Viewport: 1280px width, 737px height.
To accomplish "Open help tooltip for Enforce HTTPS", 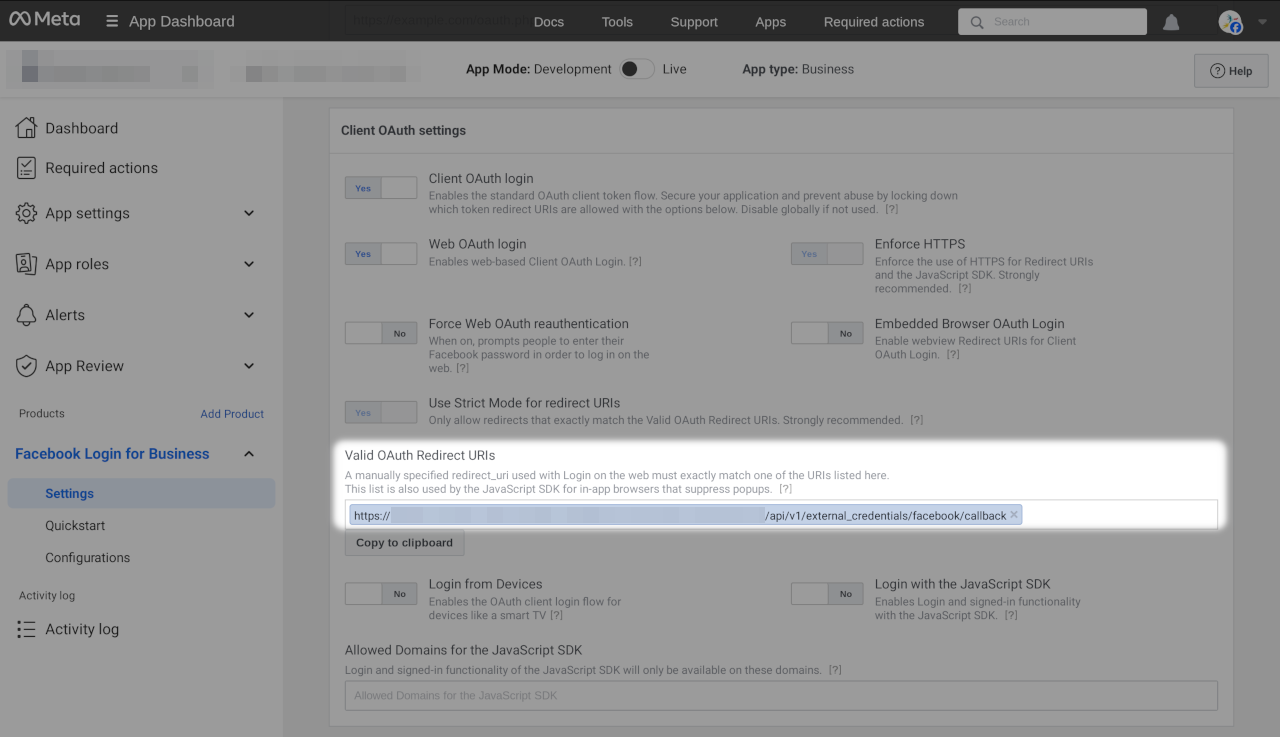I will pyautogui.click(x=964, y=288).
